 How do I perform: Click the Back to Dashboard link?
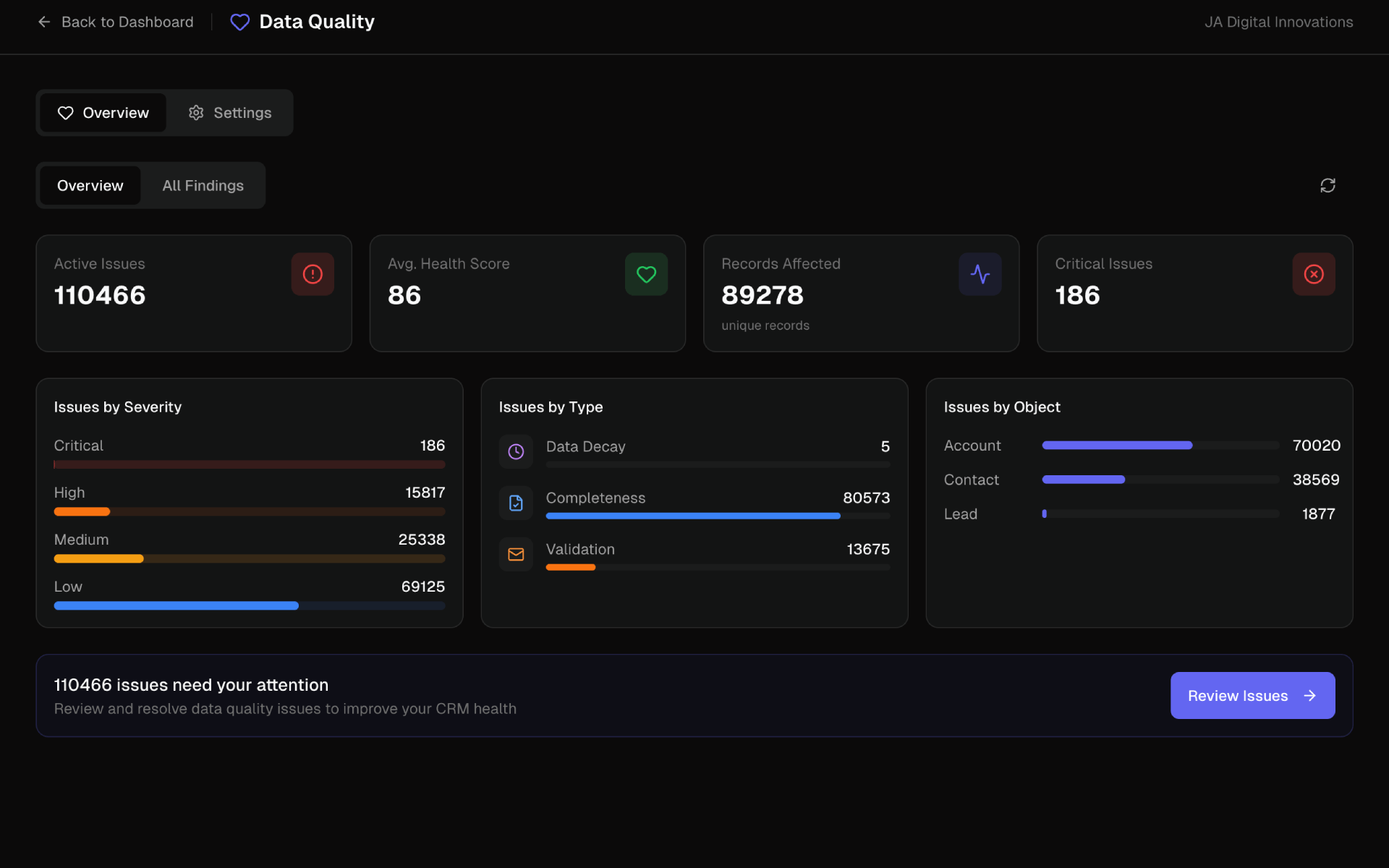pos(127,22)
